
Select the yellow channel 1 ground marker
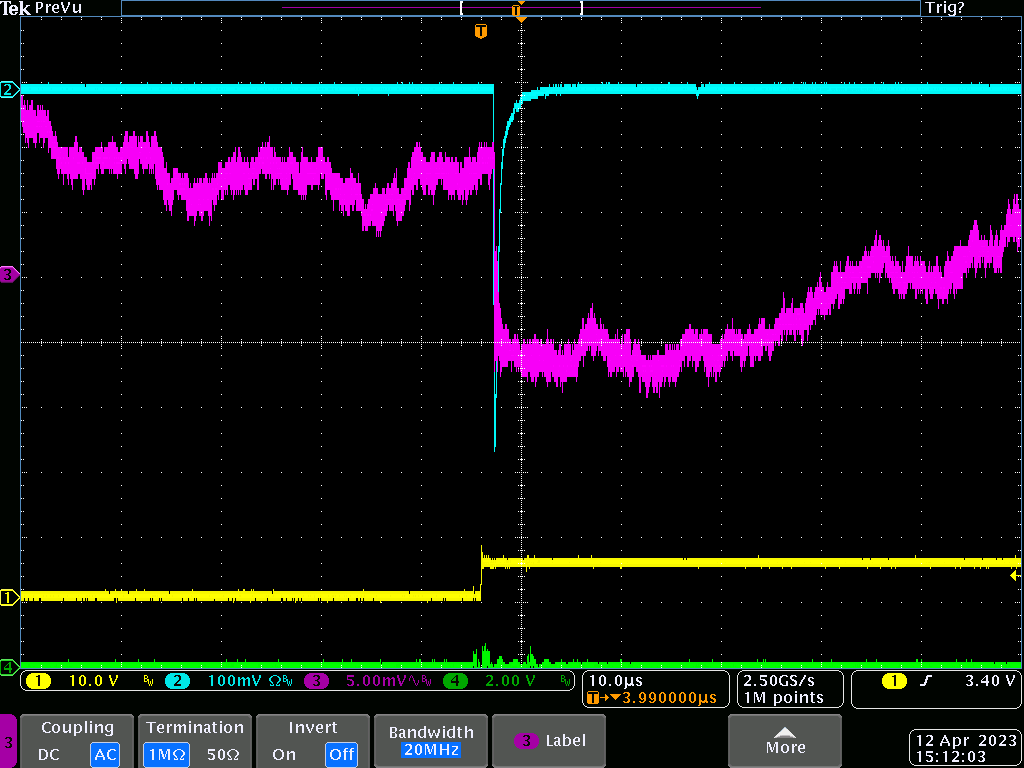9,598
